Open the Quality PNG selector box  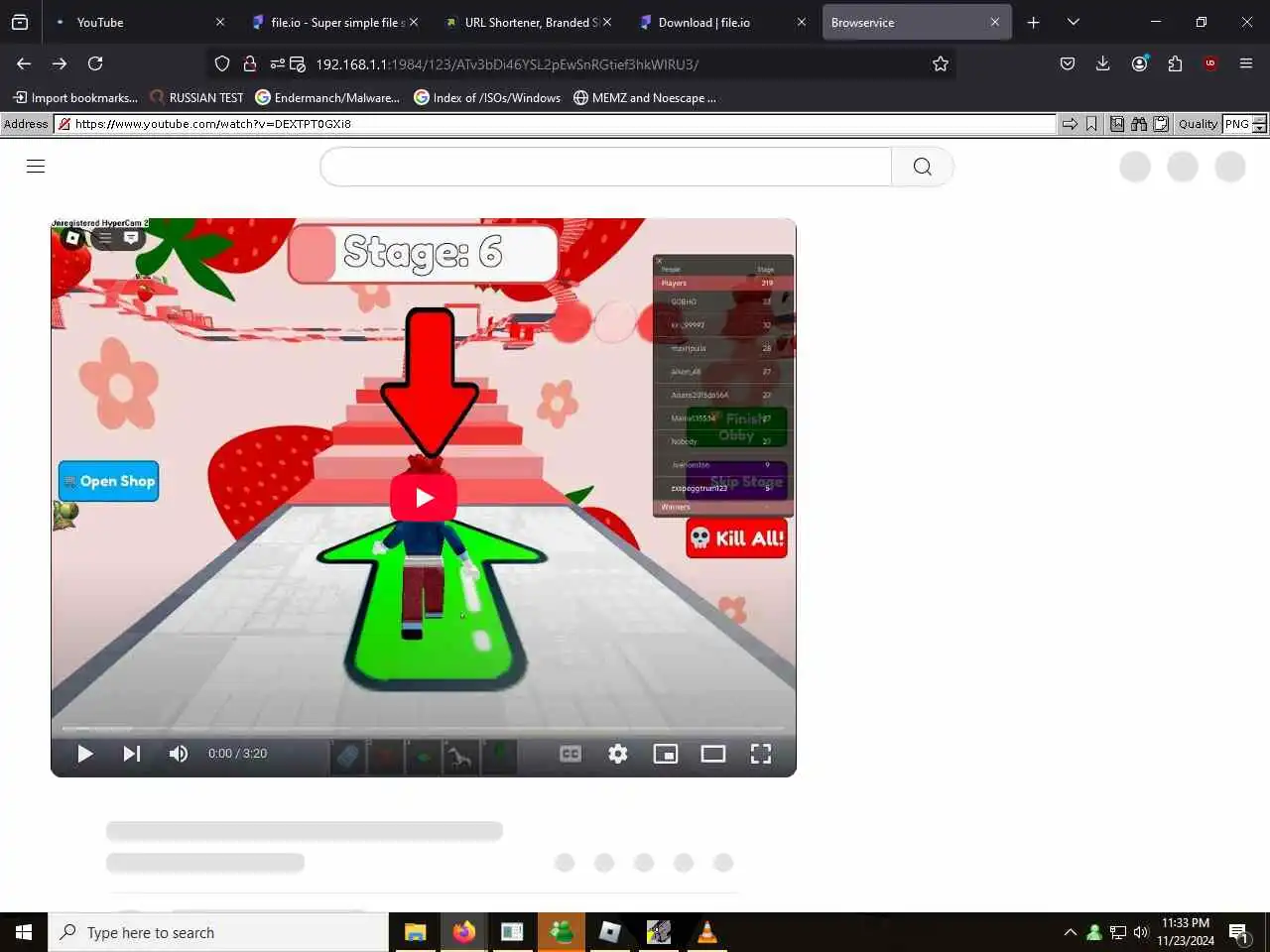[1236, 124]
